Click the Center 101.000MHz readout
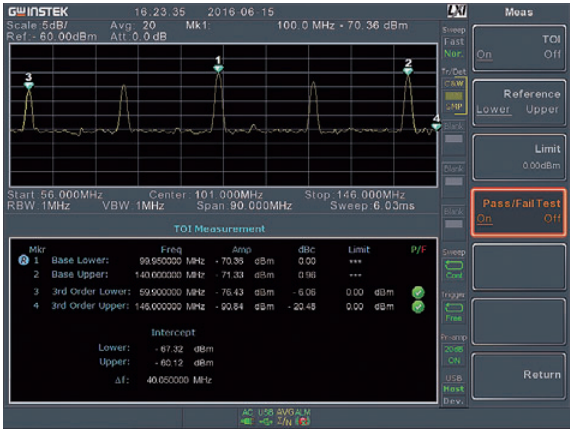Screen dimensions: 574x432 (206, 195)
